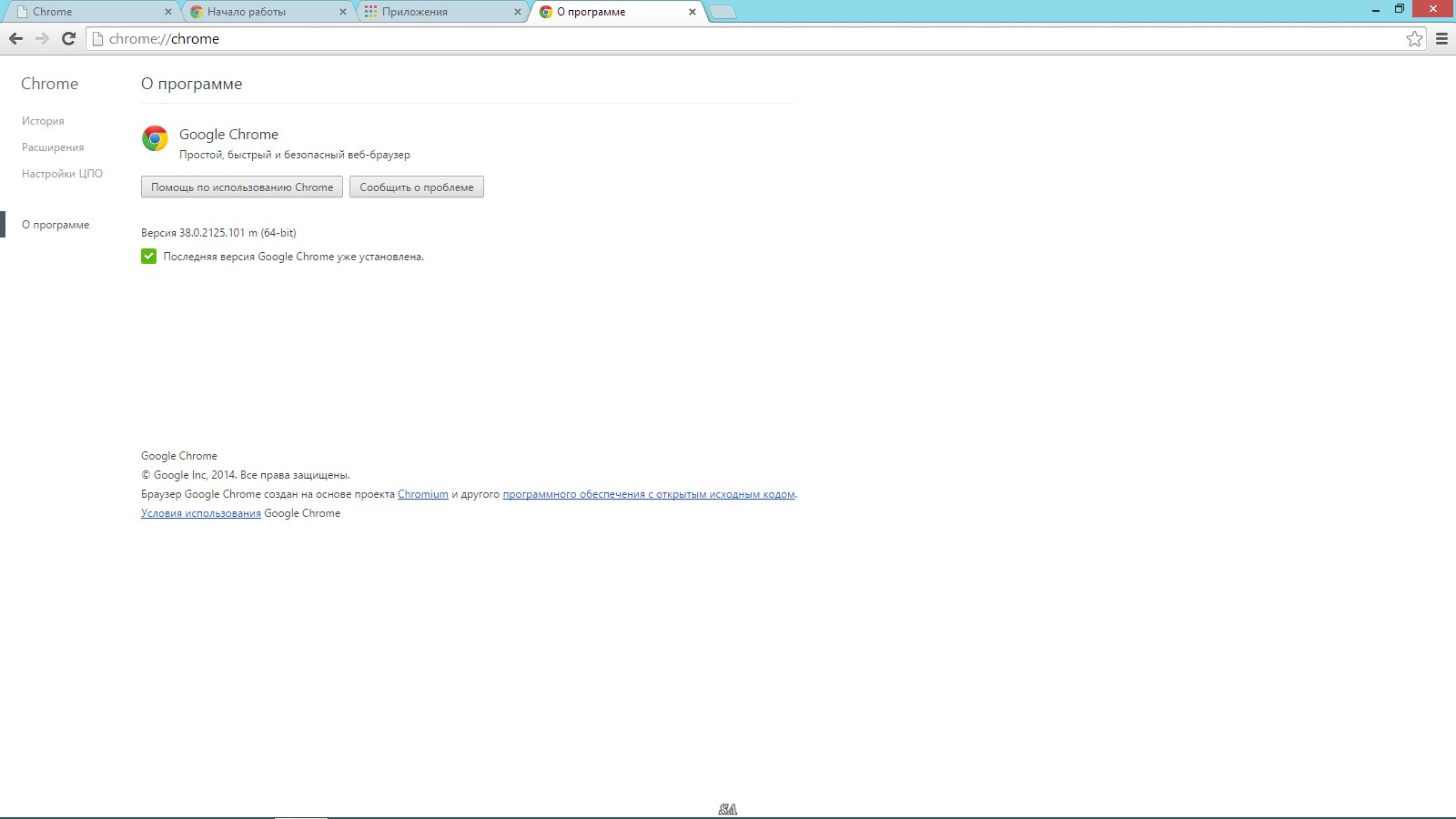The image size is (1456, 819).
Task: Click the forward navigation arrow
Action: coord(42,38)
